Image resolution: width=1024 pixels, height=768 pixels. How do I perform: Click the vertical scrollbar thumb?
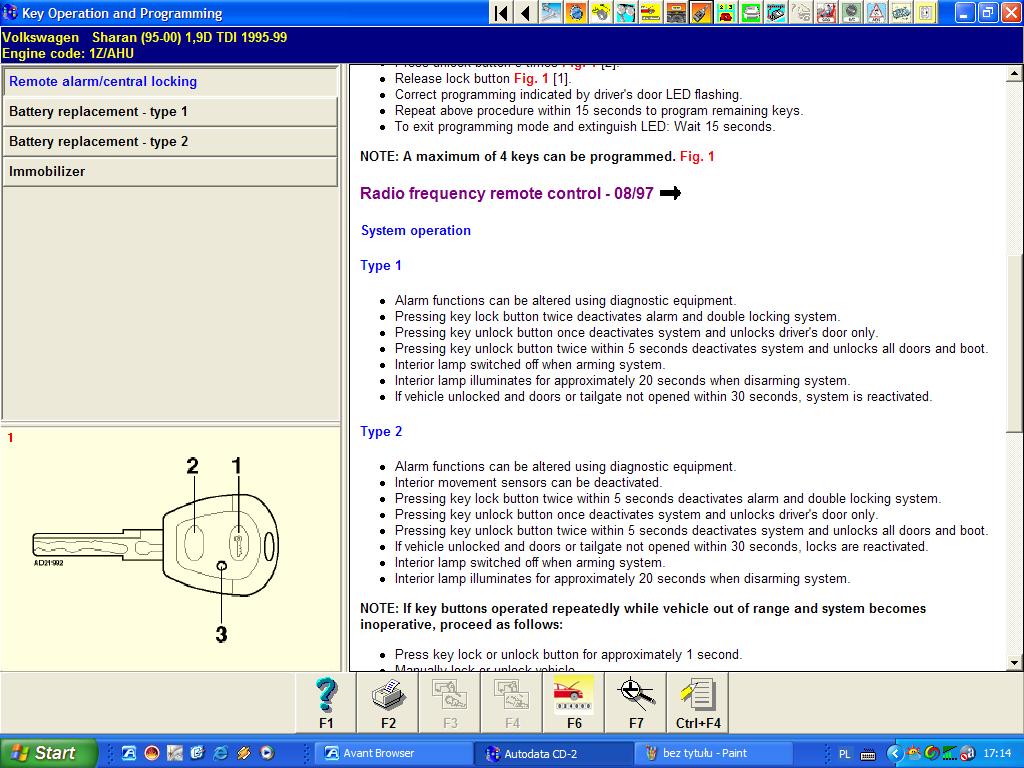[x=1014, y=343]
